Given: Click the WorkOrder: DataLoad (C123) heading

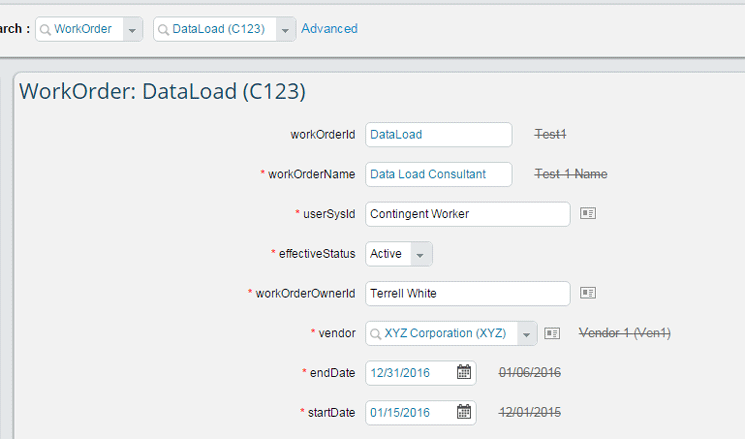Looking at the screenshot, I should tap(162, 91).
